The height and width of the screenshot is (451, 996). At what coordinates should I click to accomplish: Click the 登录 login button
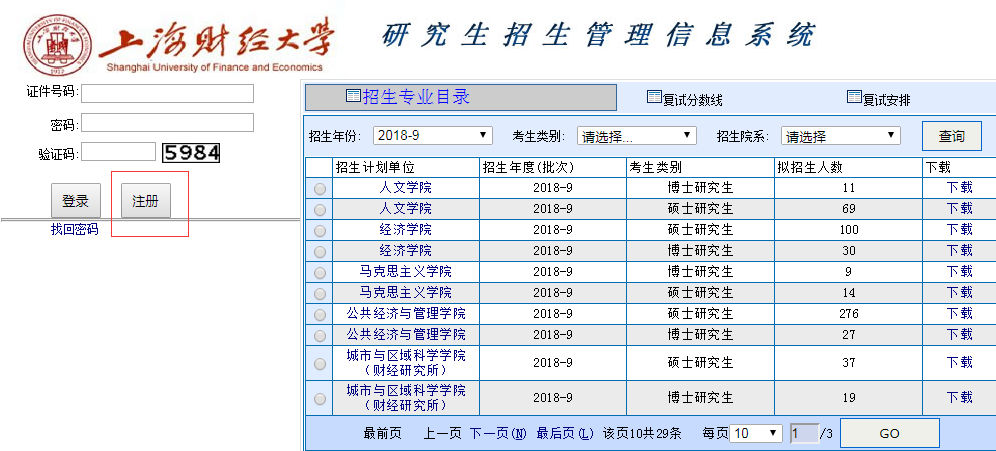coord(75,201)
